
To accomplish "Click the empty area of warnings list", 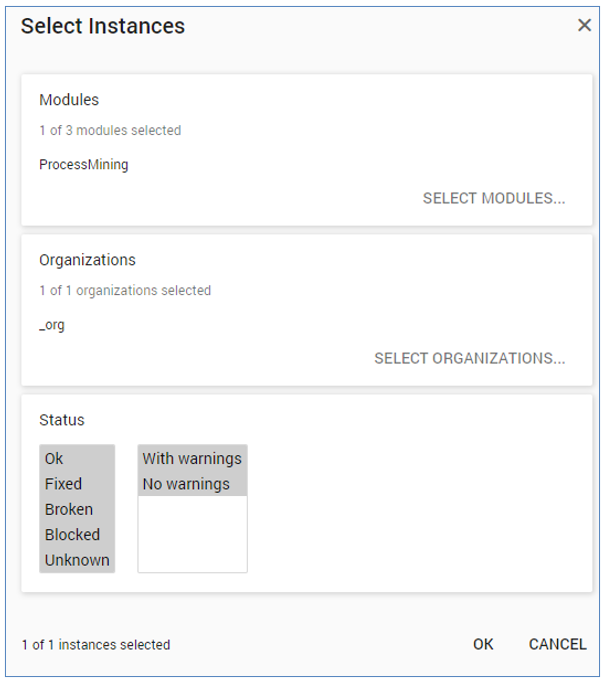I will [192, 535].
